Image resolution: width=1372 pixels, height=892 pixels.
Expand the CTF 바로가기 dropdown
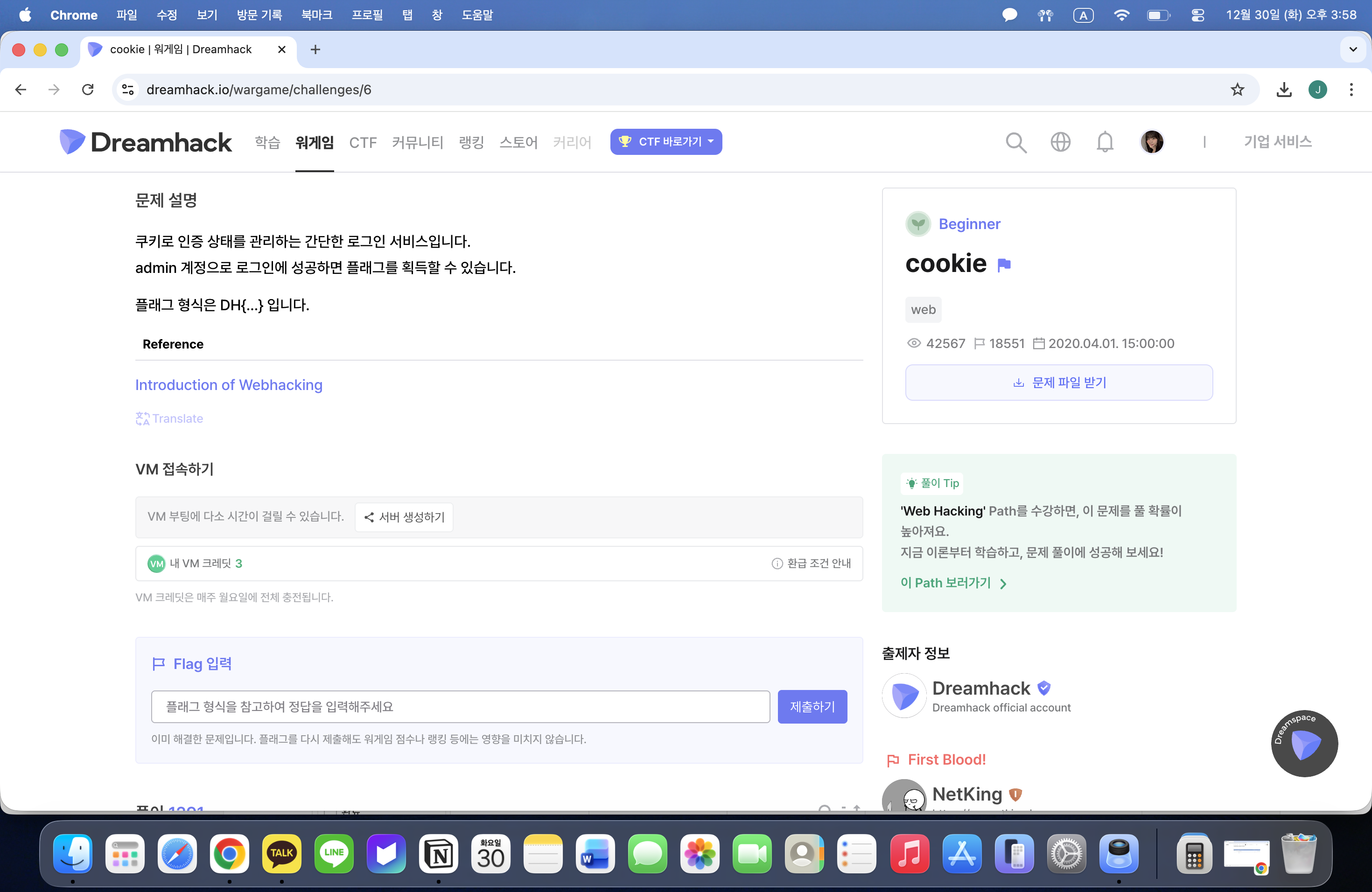(666, 142)
